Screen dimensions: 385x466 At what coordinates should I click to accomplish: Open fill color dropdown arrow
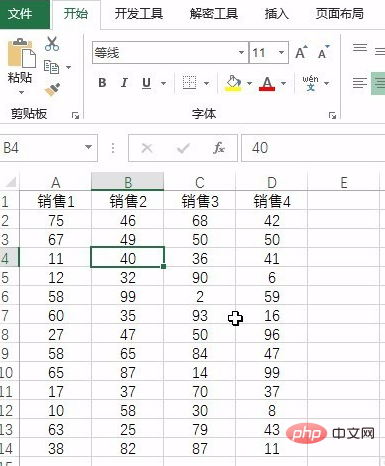point(250,83)
